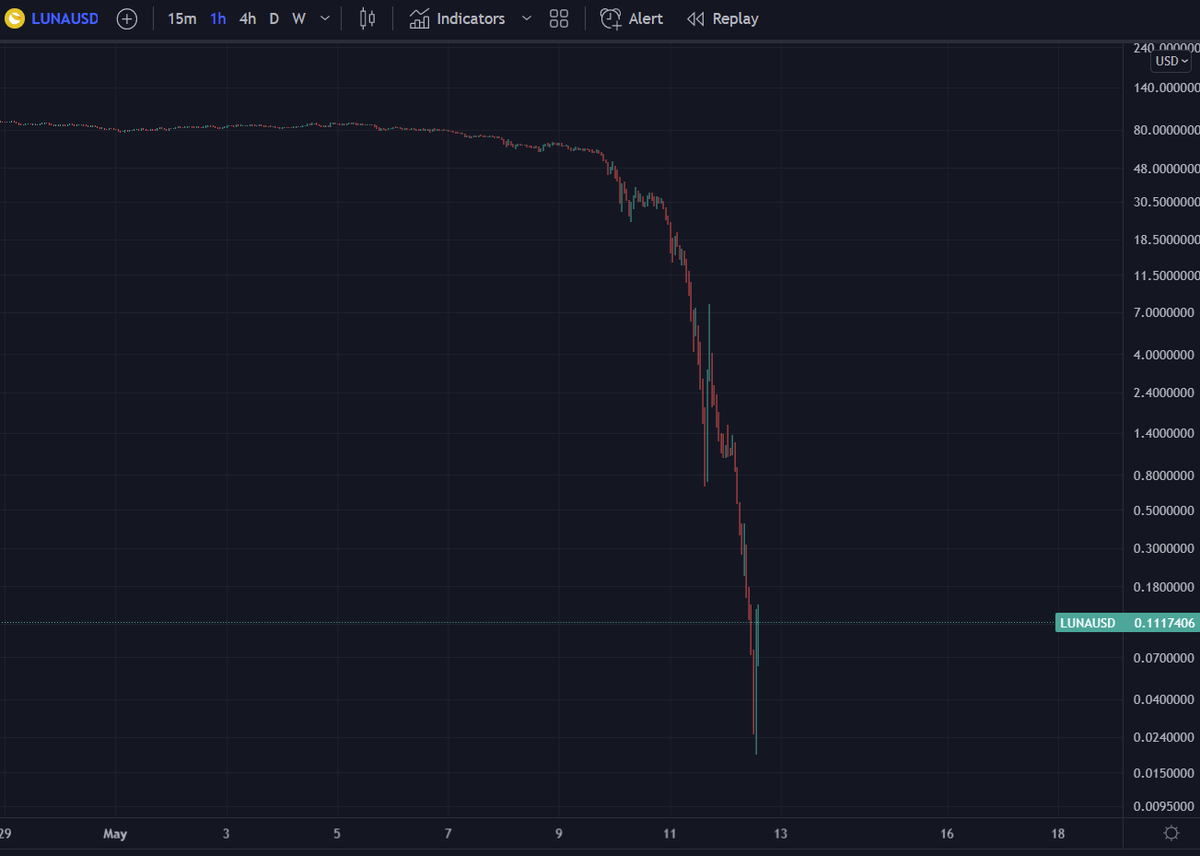Click the 7.0000000 price axis label

click(1165, 314)
